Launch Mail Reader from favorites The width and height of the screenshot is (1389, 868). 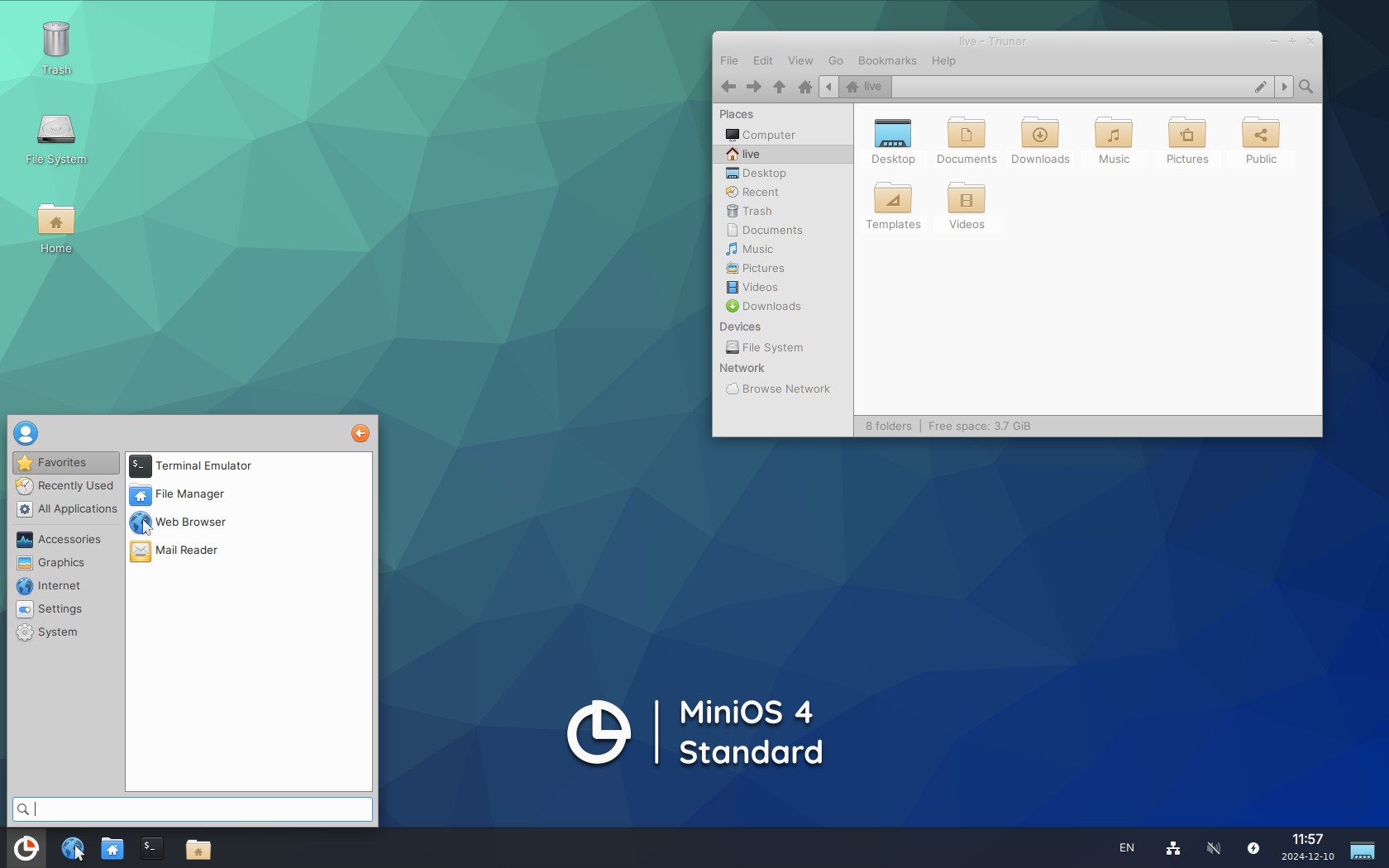pyautogui.click(x=249, y=551)
